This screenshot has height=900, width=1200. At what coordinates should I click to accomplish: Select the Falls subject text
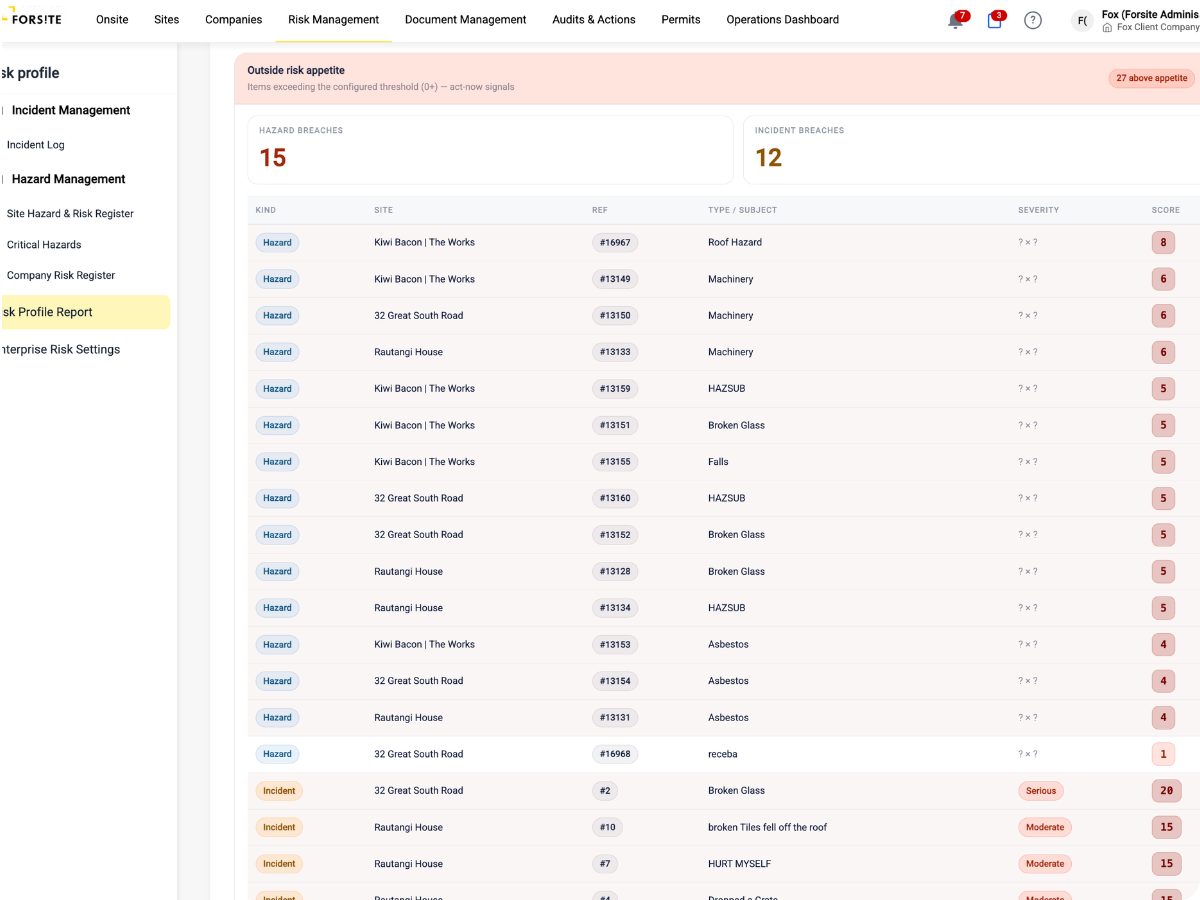718,462
